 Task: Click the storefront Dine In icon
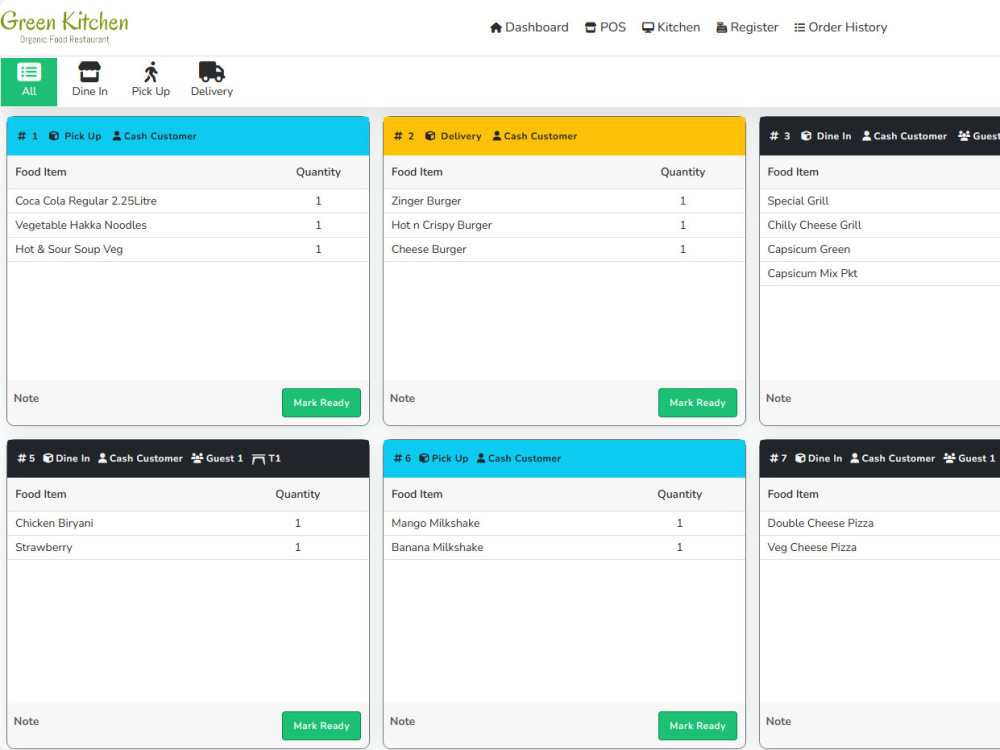coord(89,71)
